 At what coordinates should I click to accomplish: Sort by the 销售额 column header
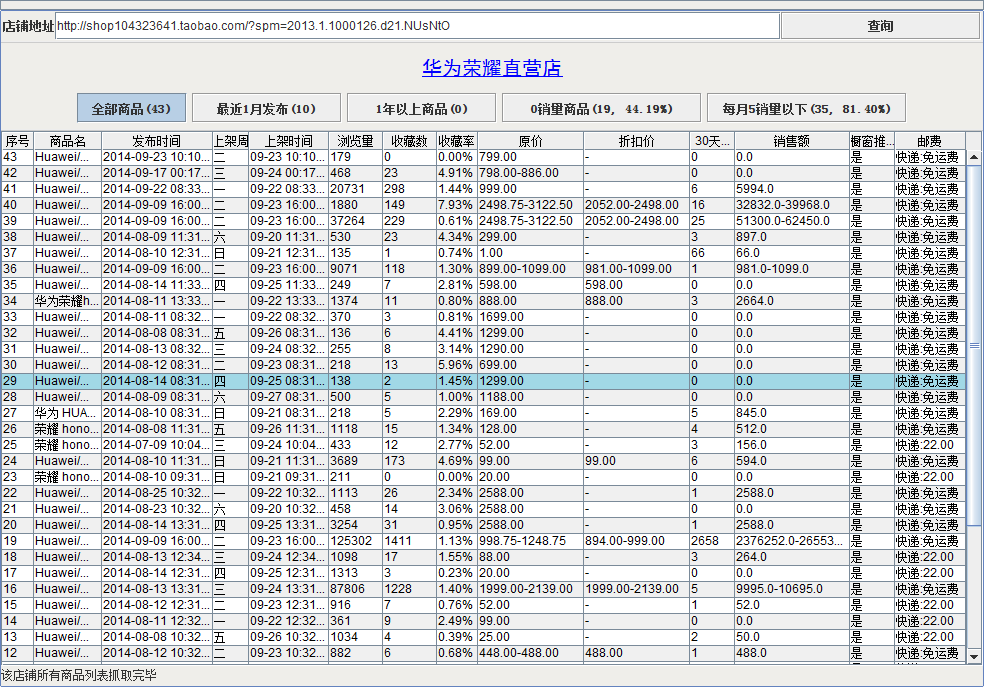[x=791, y=141]
